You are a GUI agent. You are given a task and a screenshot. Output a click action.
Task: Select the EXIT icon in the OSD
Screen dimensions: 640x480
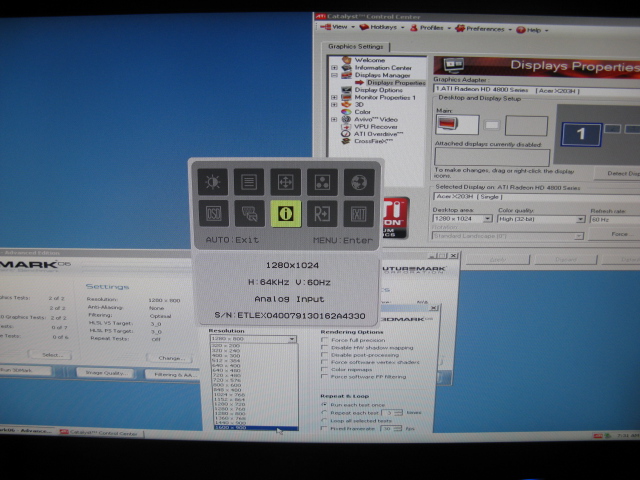[359, 213]
